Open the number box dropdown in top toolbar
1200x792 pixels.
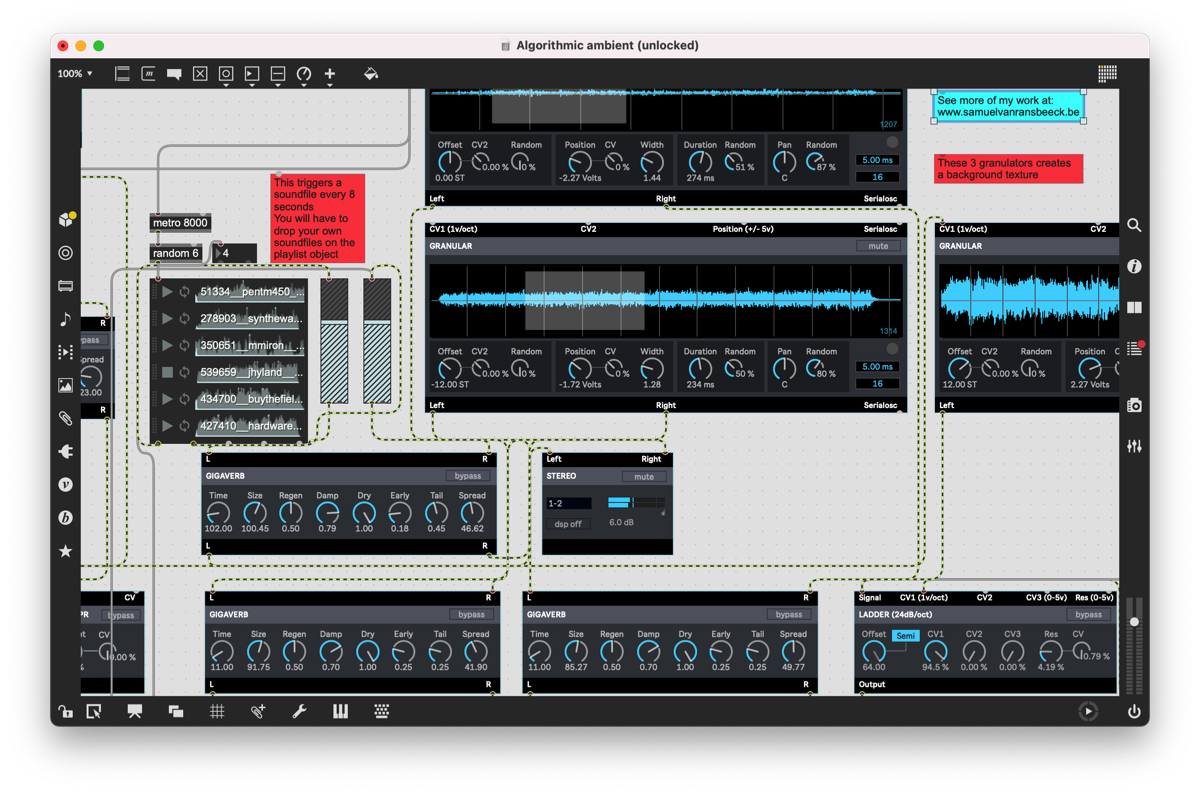252,75
